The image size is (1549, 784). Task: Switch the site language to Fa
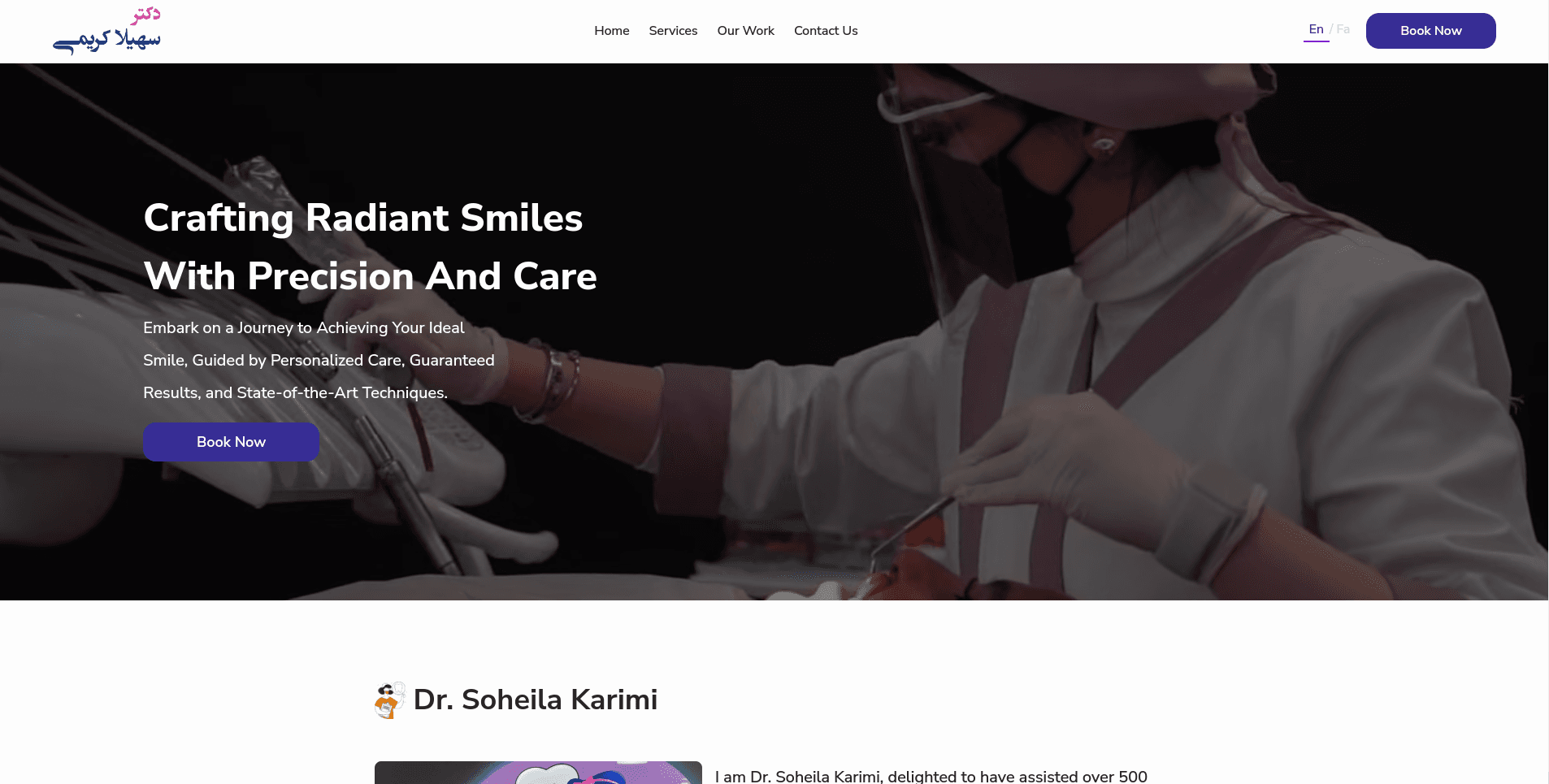(x=1343, y=29)
